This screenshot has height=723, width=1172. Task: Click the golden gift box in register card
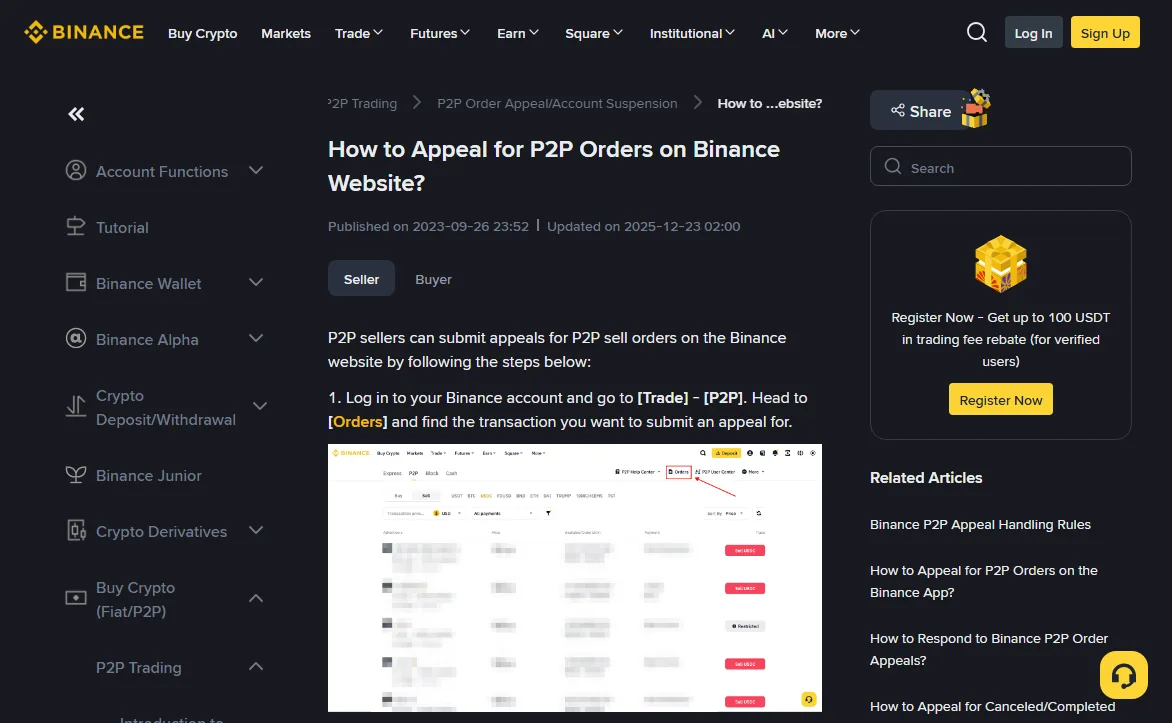click(1000, 263)
